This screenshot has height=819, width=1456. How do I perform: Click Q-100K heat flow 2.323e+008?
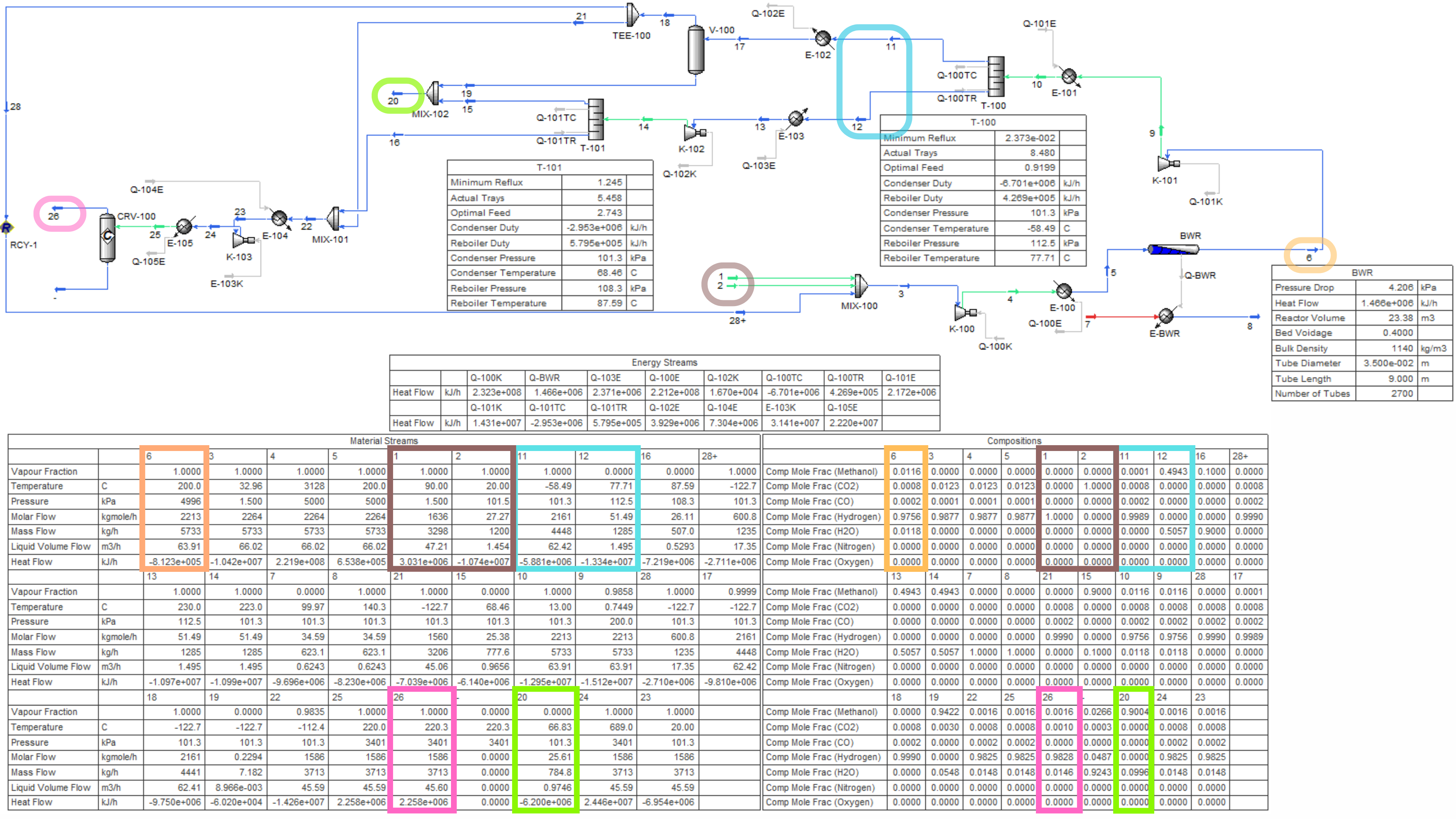[x=496, y=393]
